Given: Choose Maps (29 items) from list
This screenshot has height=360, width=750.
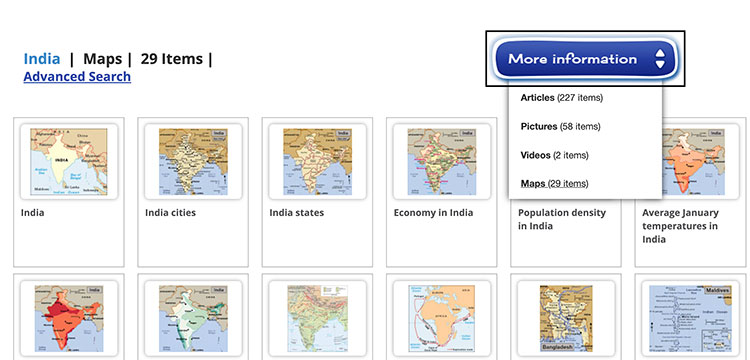Looking at the screenshot, I should point(554,184).
